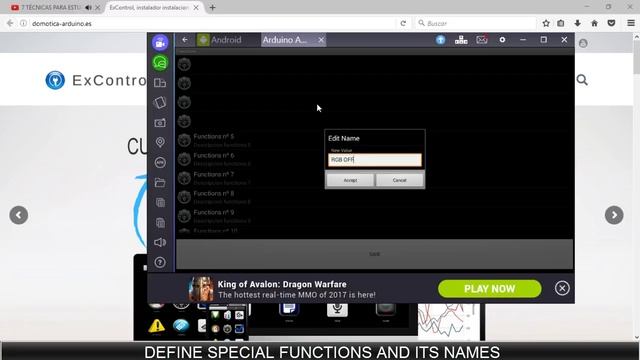640x360 pixels.
Task: Click the website search magnifier icon
Action: click(x=582, y=80)
